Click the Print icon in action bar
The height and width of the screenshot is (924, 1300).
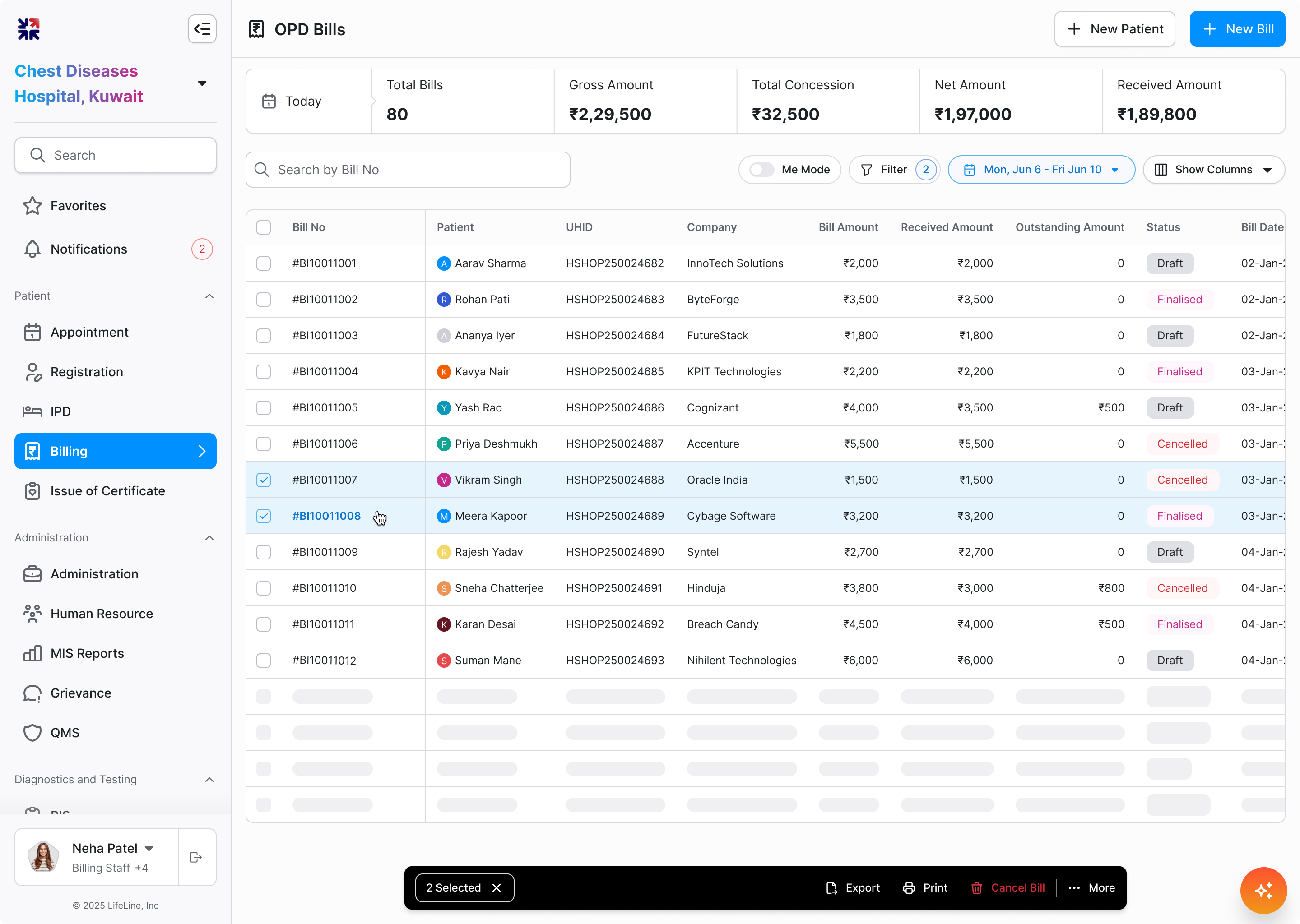click(909, 887)
